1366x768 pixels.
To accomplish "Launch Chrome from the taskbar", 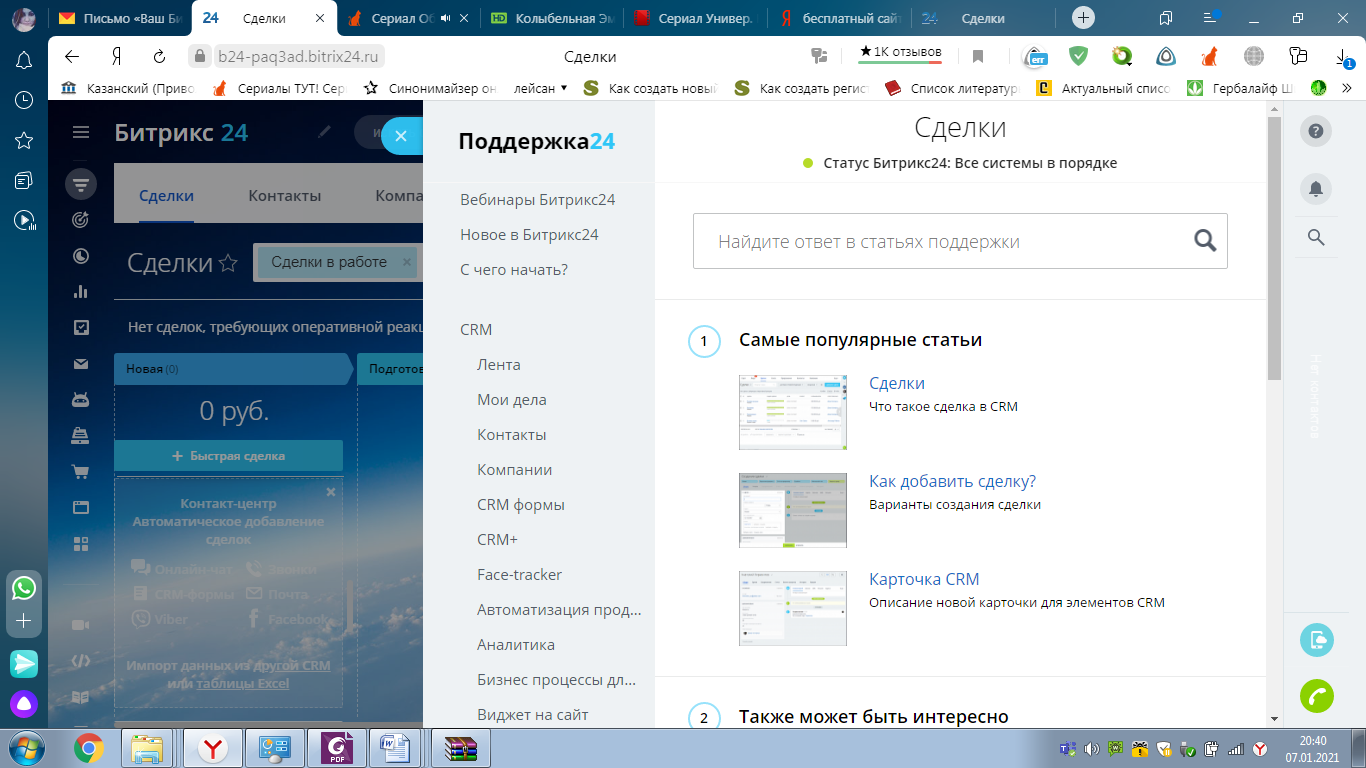I will [88, 747].
